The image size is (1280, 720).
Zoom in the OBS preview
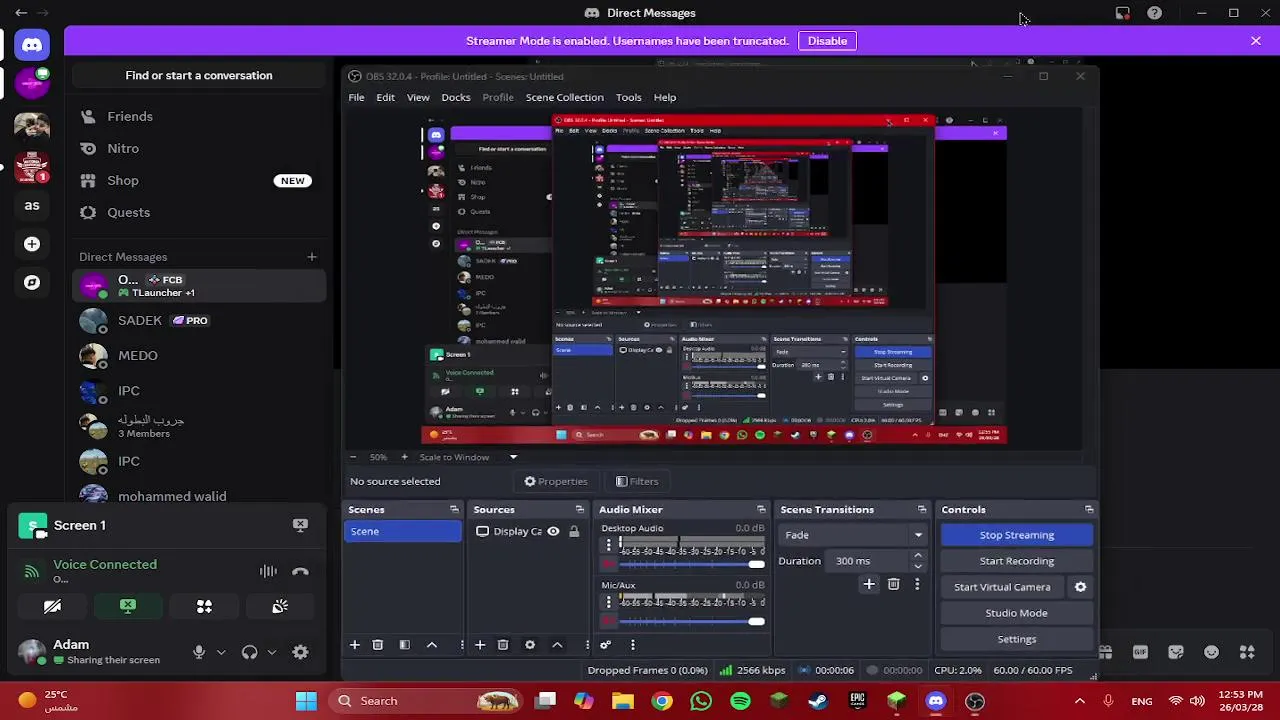[x=404, y=457]
